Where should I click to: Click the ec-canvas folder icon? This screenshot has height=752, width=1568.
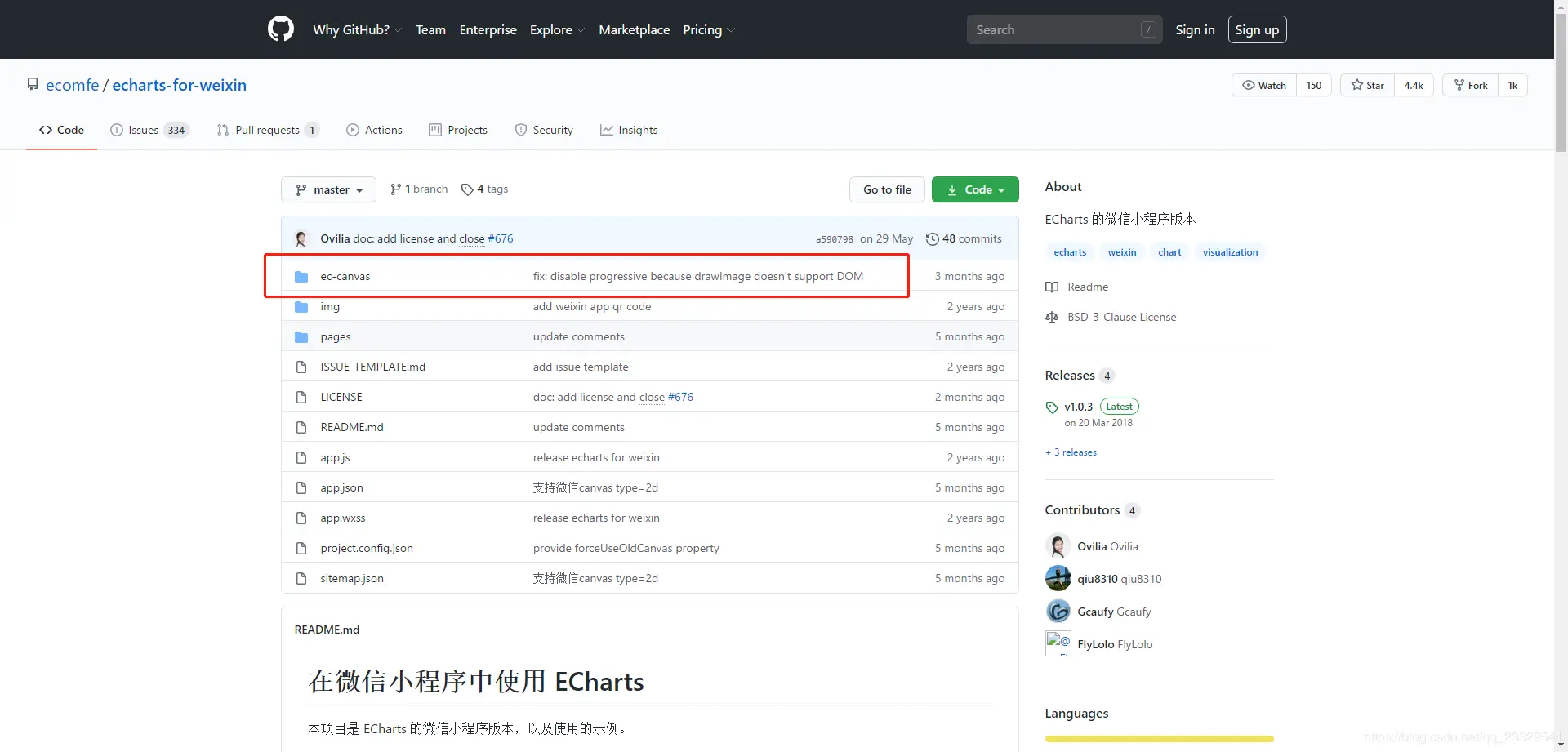tap(301, 277)
